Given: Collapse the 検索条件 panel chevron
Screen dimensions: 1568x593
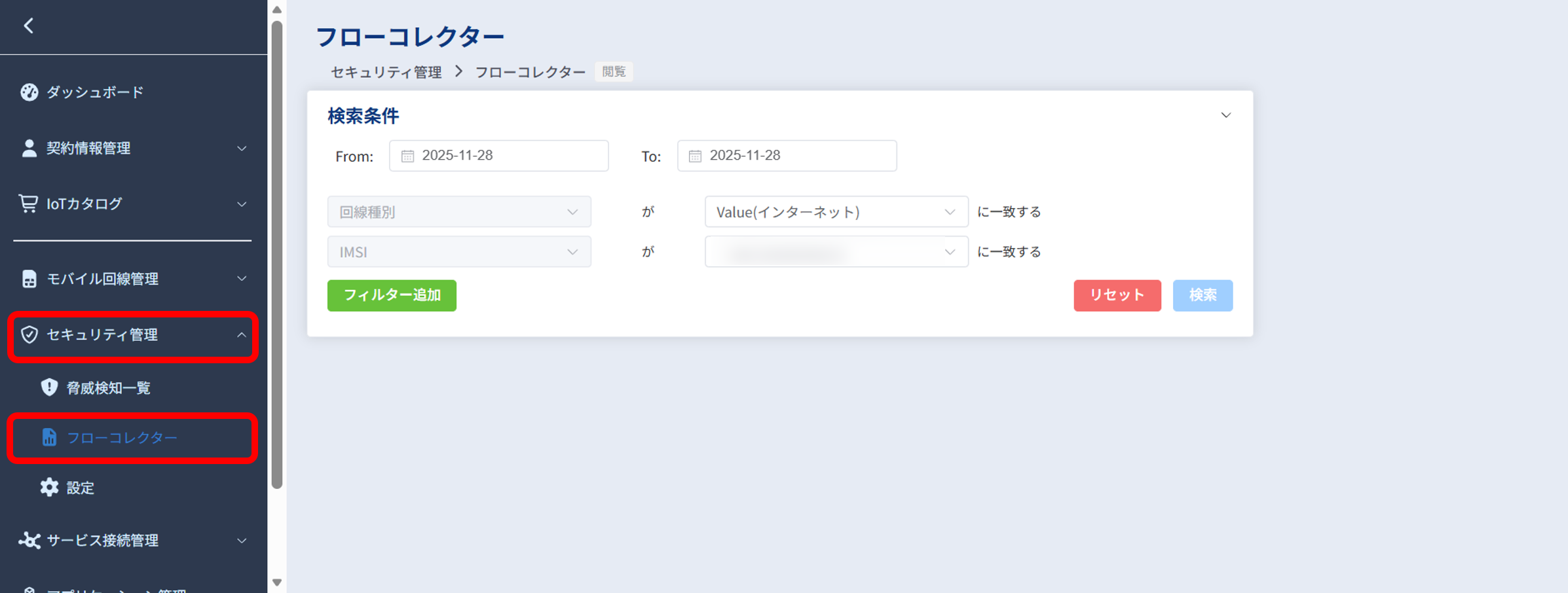Looking at the screenshot, I should pos(1226,115).
